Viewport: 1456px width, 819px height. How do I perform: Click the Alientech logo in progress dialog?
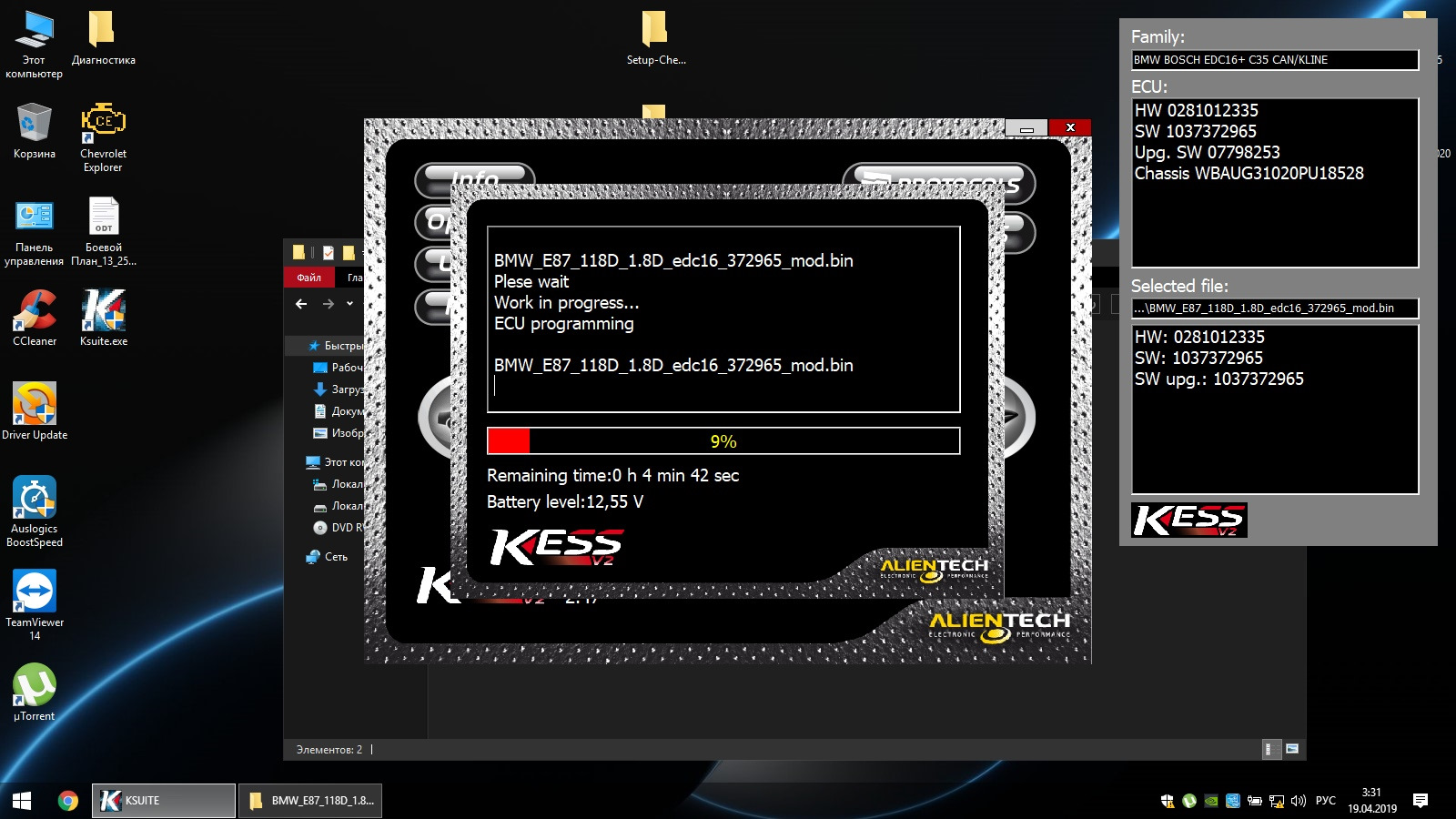pos(935,569)
